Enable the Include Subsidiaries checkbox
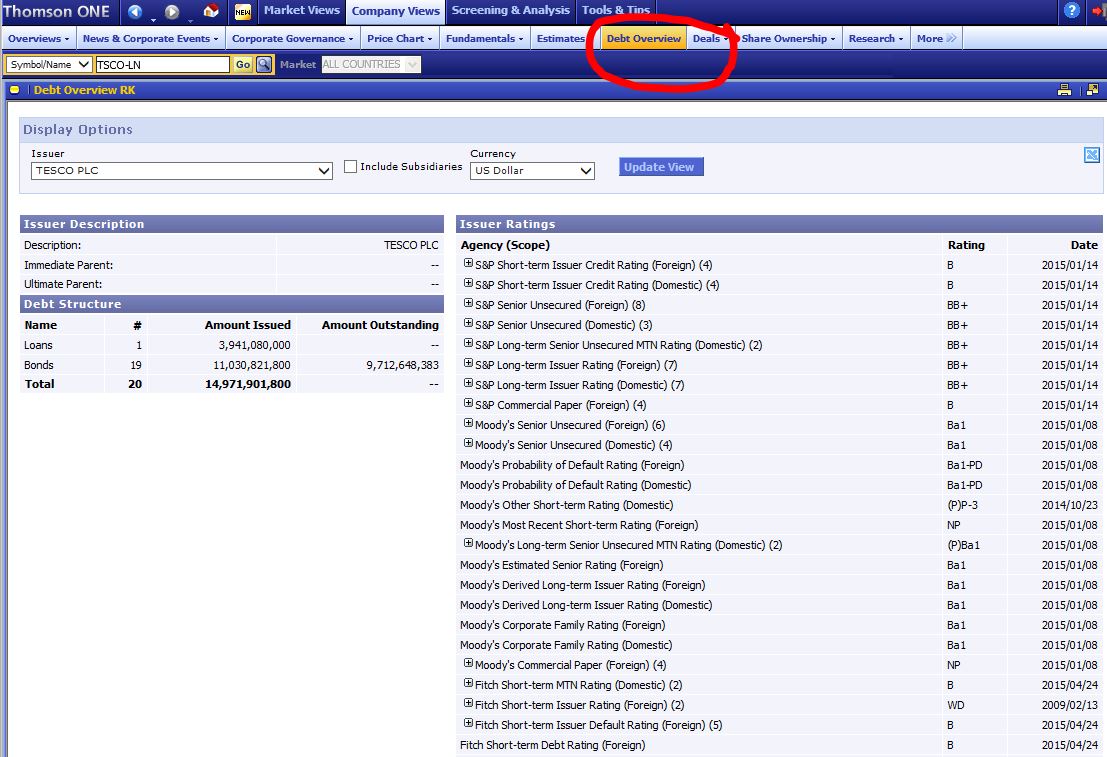Image resolution: width=1107 pixels, height=757 pixels. point(350,167)
